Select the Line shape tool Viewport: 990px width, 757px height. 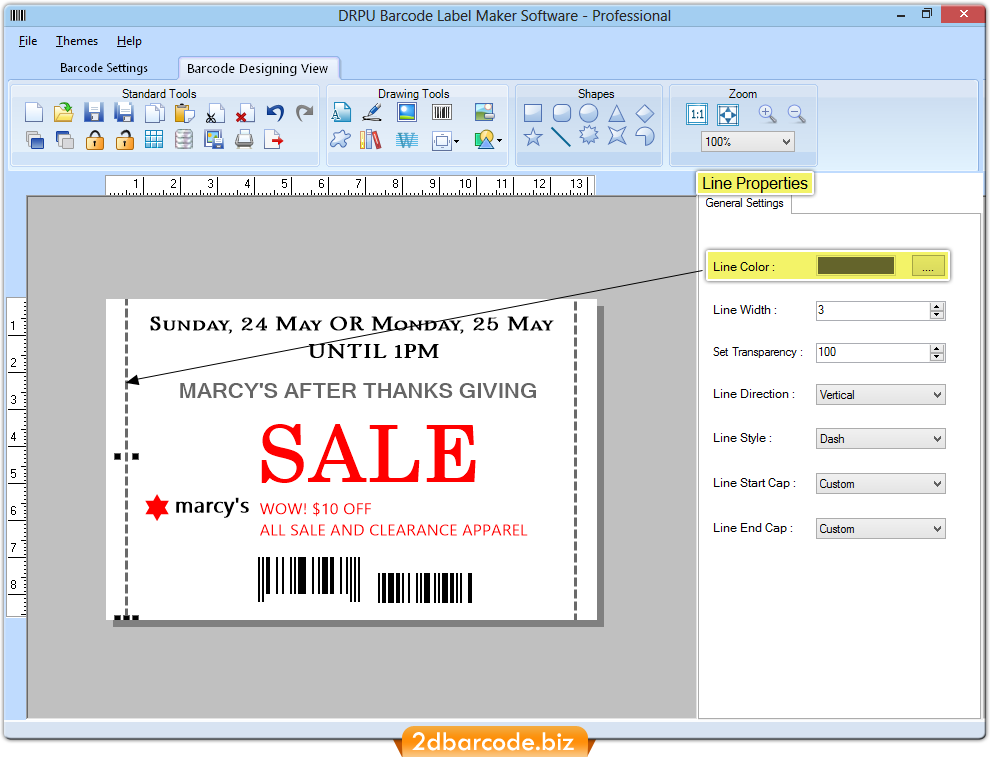561,136
